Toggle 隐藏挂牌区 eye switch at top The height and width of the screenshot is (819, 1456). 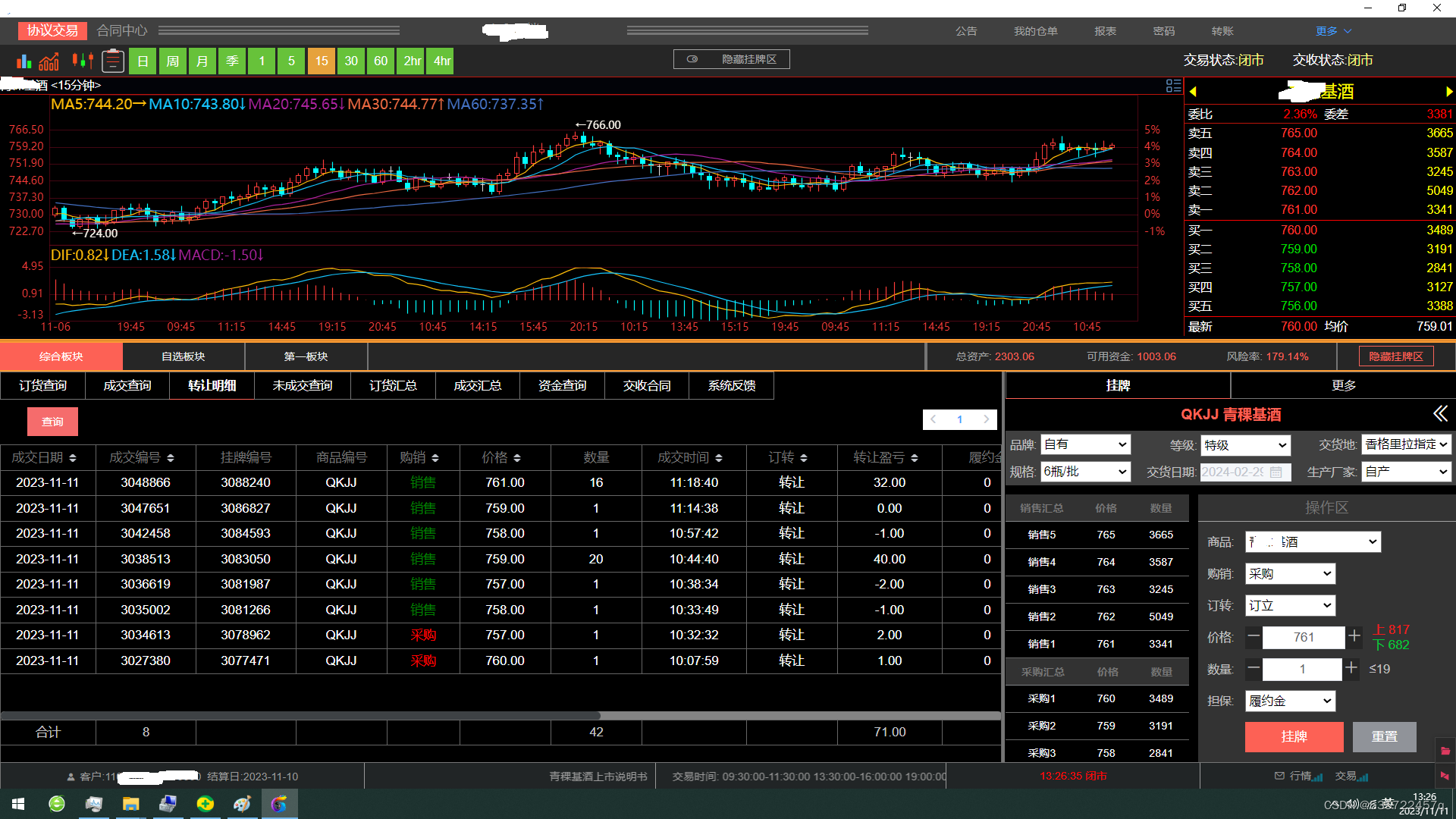[692, 59]
